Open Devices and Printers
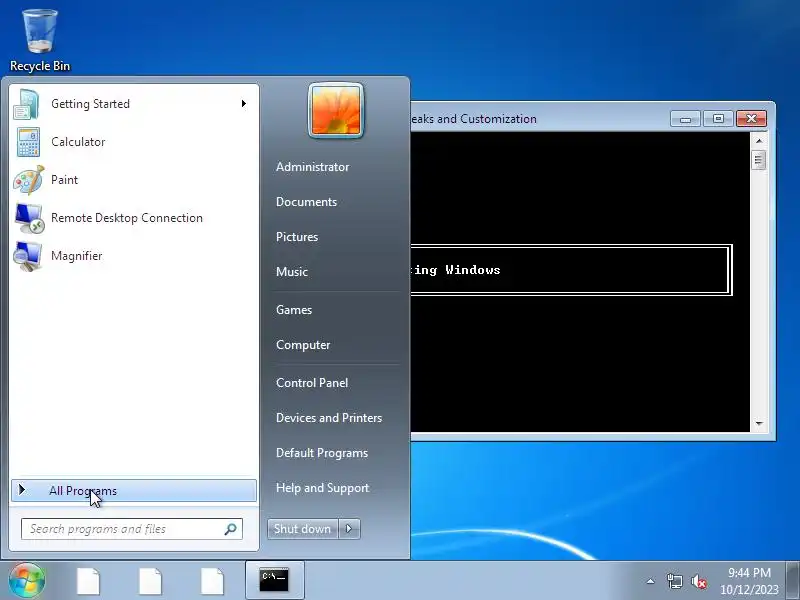 [329, 418]
